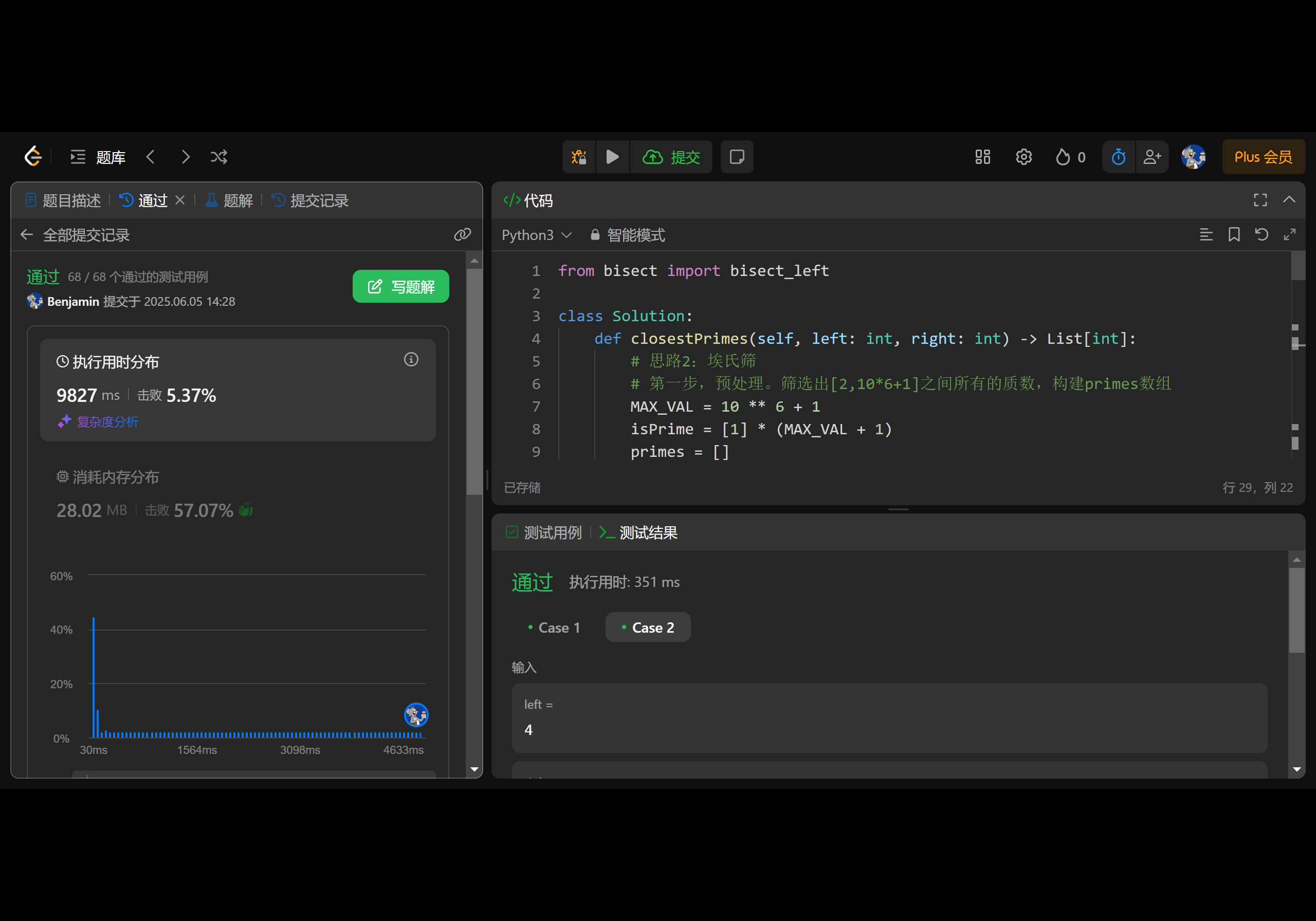Open the notes sticky icon

click(737, 156)
